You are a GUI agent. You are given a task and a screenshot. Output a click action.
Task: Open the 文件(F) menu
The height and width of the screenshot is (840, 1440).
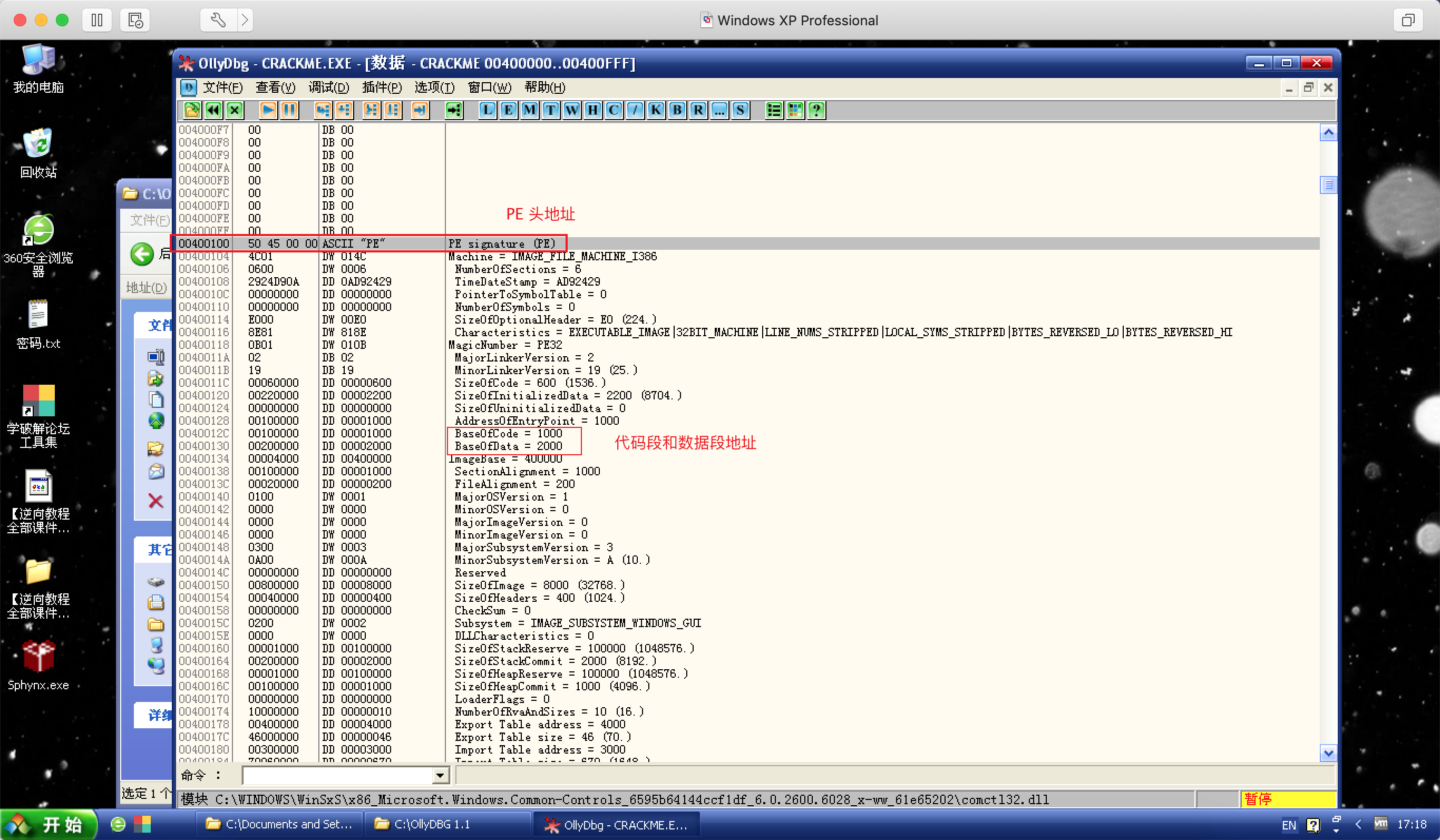click(x=222, y=87)
